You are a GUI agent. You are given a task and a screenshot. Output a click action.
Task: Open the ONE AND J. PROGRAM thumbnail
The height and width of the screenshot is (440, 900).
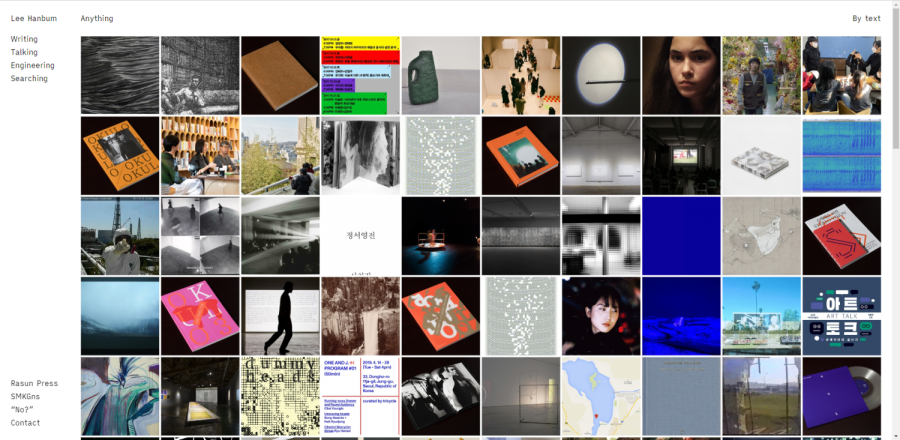360,396
